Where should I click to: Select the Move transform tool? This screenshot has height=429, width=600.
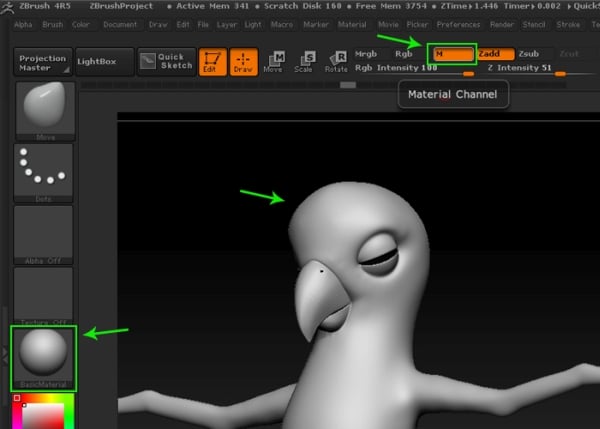(273, 63)
